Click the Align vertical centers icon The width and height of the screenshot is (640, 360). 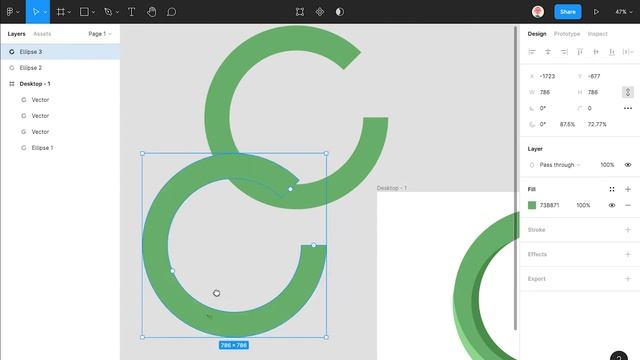tap(596, 52)
